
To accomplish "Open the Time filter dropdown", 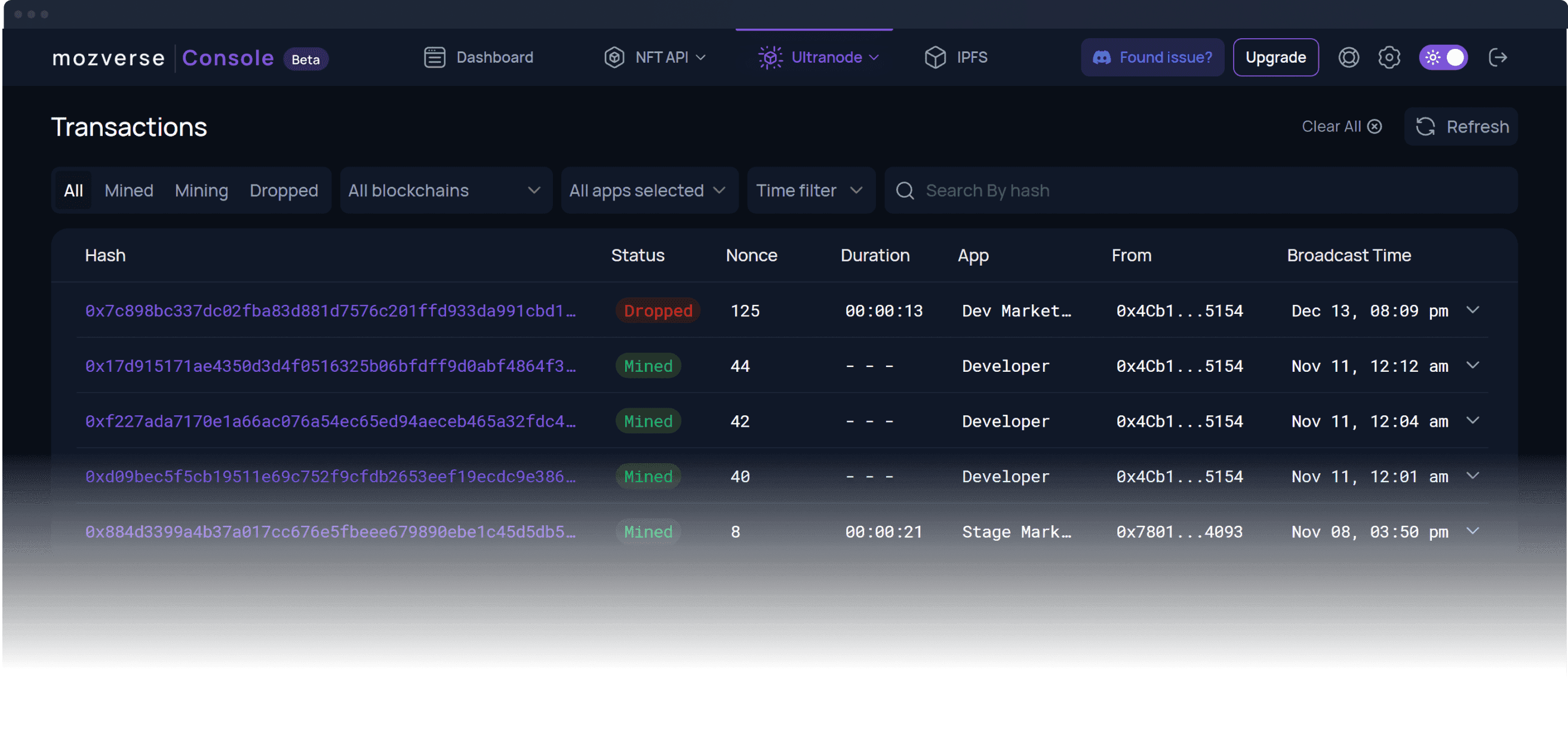I will (810, 190).
